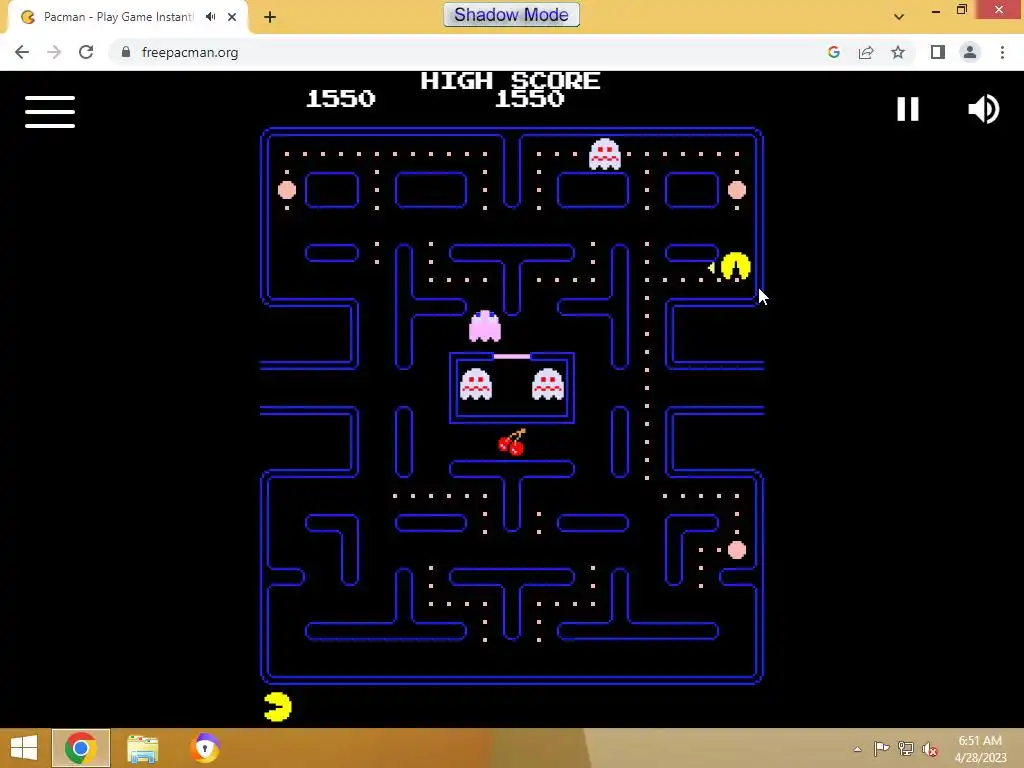Image resolution: width=1024 pixels, height=768 pixels.
Task: Click the Pacman extra life icon
Action: 278,707
